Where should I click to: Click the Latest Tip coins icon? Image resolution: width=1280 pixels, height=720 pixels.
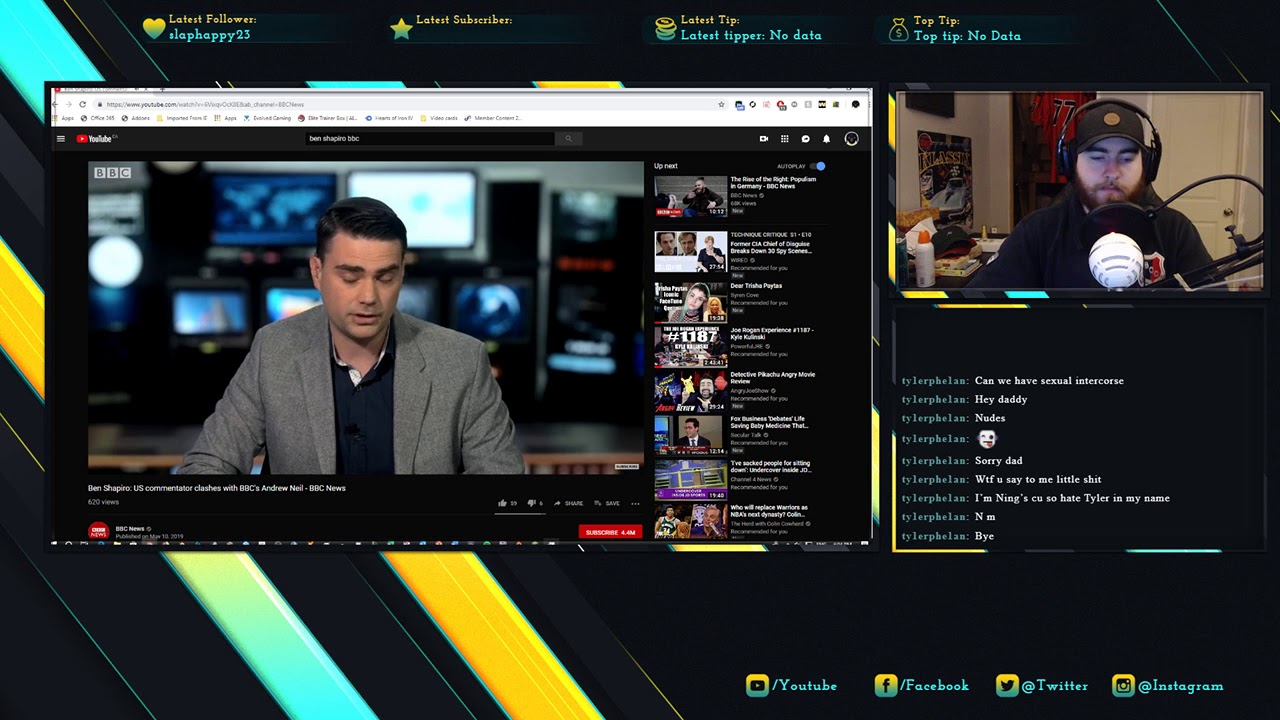(665, 29)
